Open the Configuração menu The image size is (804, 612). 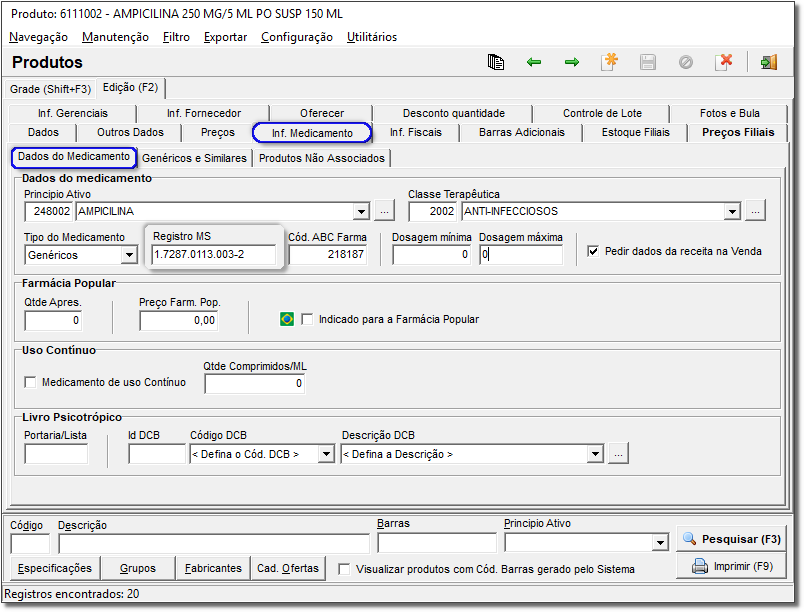tap(297, 37)
